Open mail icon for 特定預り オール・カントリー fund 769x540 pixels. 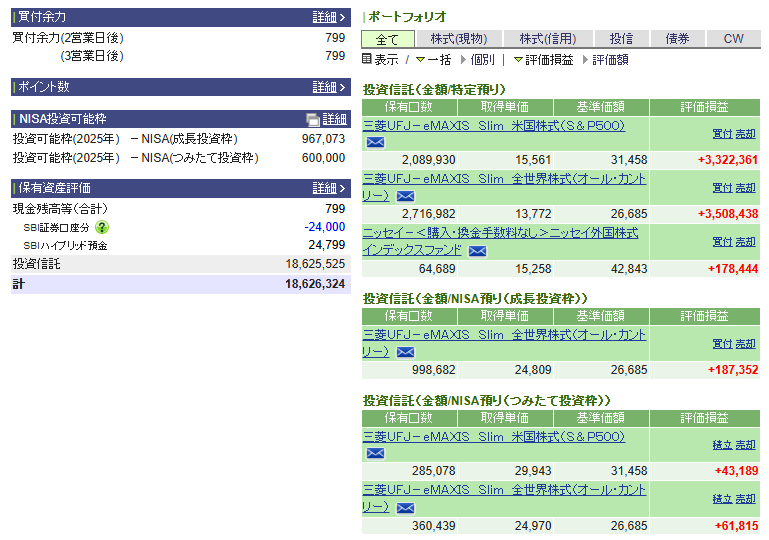(405, 196)
